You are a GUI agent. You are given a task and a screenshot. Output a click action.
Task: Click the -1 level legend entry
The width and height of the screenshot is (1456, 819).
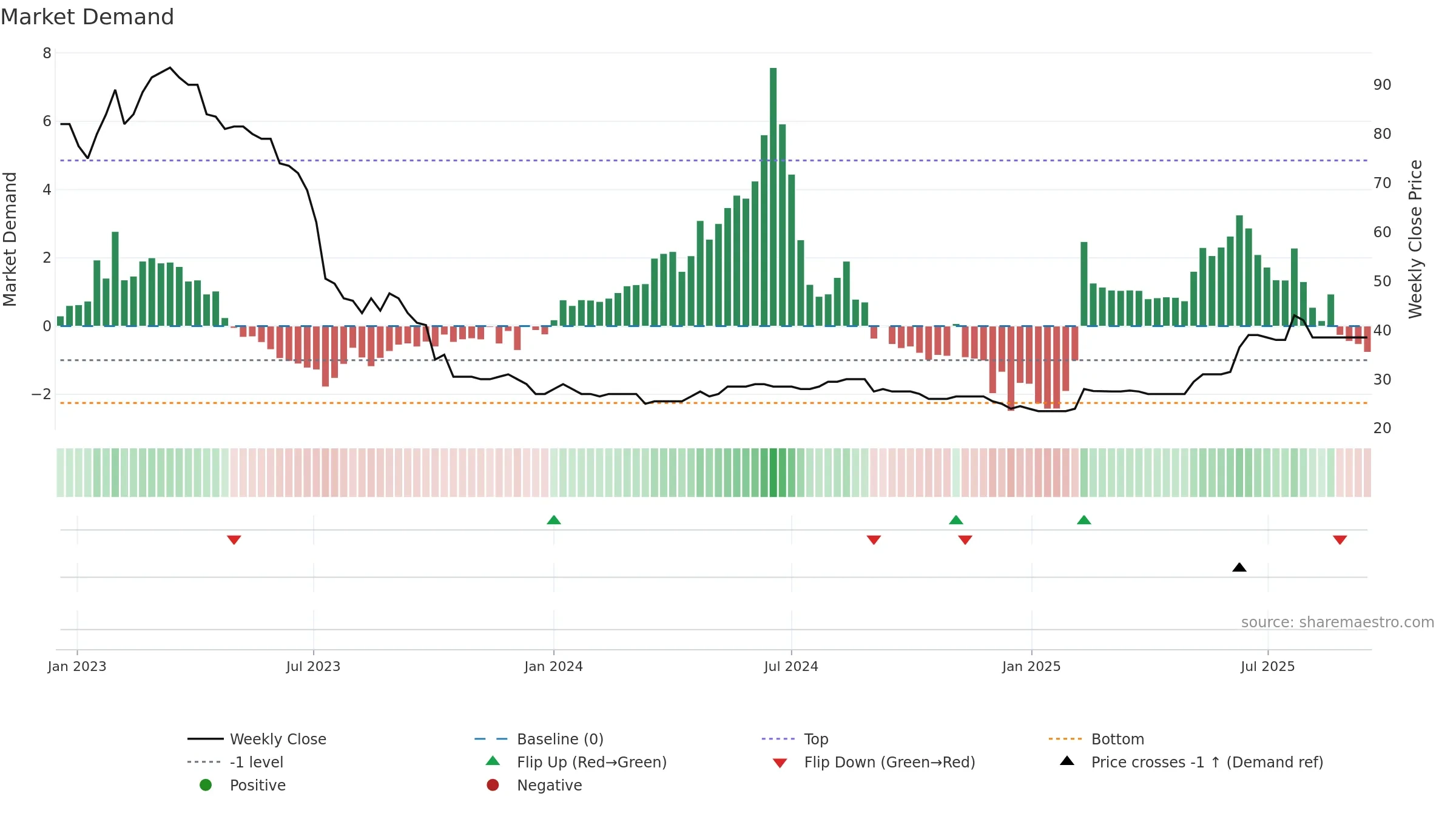235,762
